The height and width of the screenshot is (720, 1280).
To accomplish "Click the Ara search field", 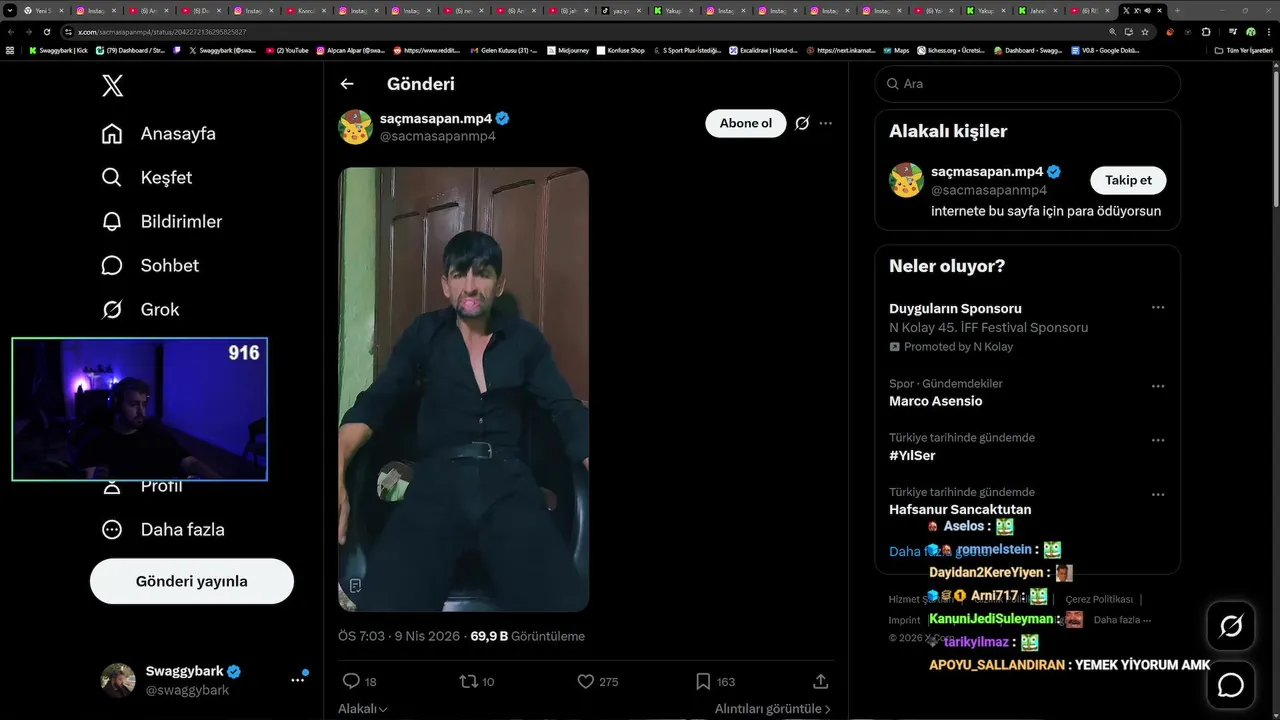I will (1028, 84).
